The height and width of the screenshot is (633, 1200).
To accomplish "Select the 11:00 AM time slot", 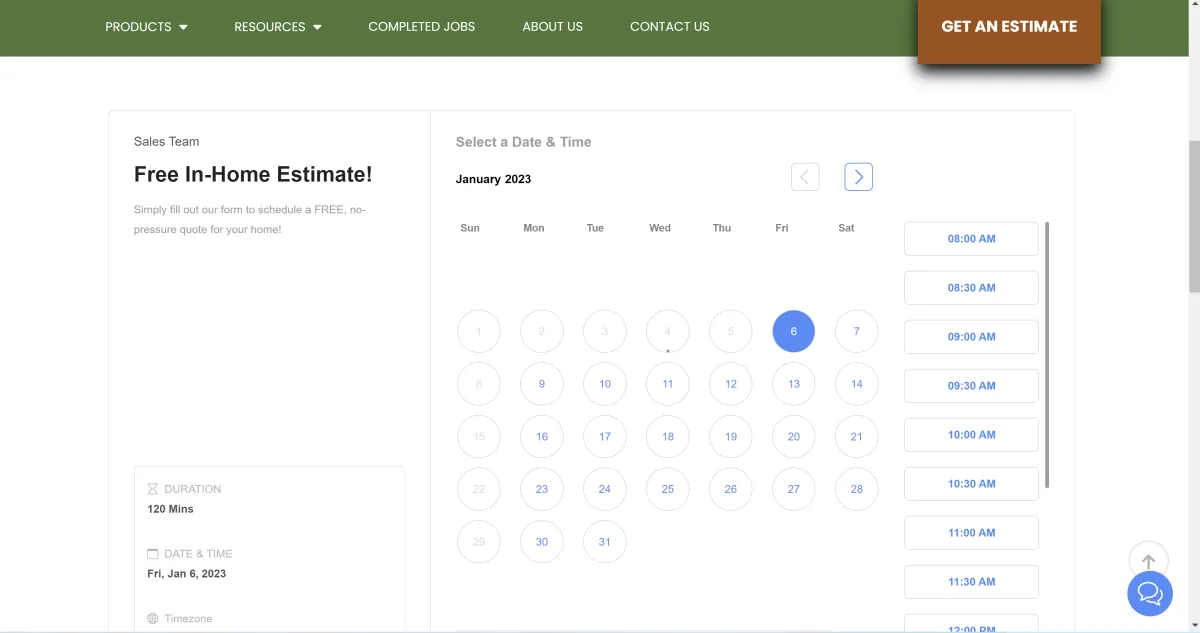I will (971, 533).
